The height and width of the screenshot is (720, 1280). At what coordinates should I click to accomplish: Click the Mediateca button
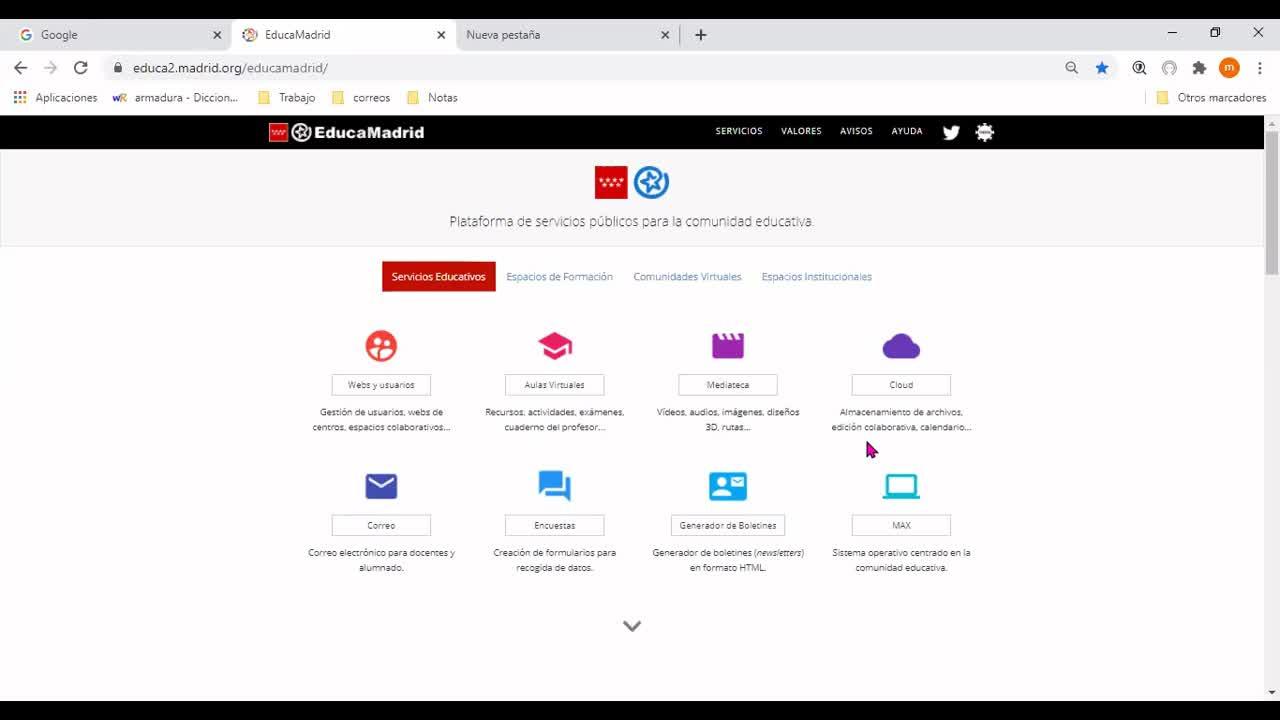pos(728,385)
